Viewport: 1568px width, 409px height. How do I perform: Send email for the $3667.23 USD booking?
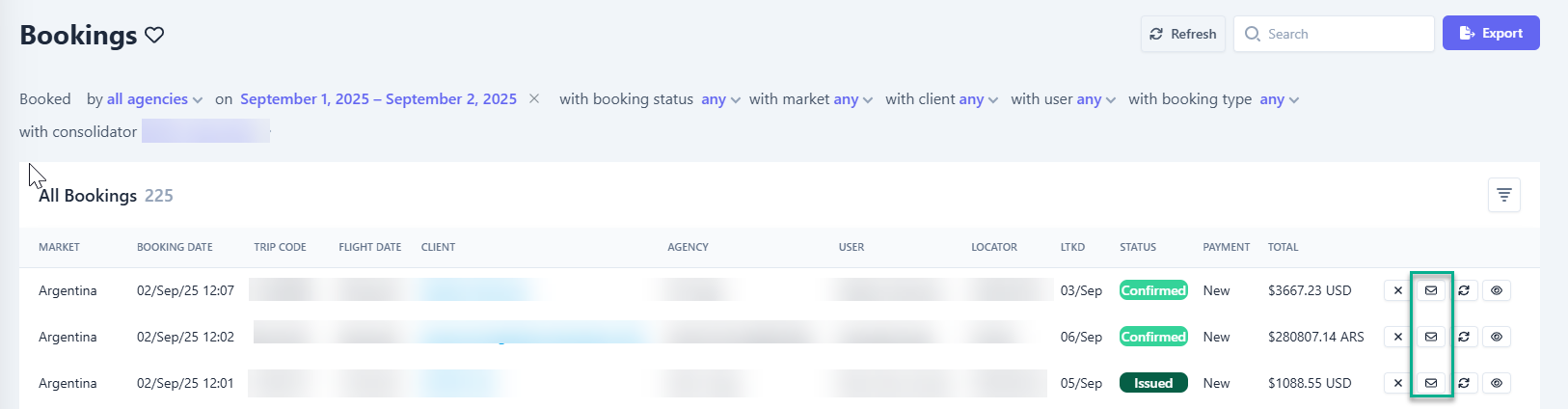coord(1431,290)
